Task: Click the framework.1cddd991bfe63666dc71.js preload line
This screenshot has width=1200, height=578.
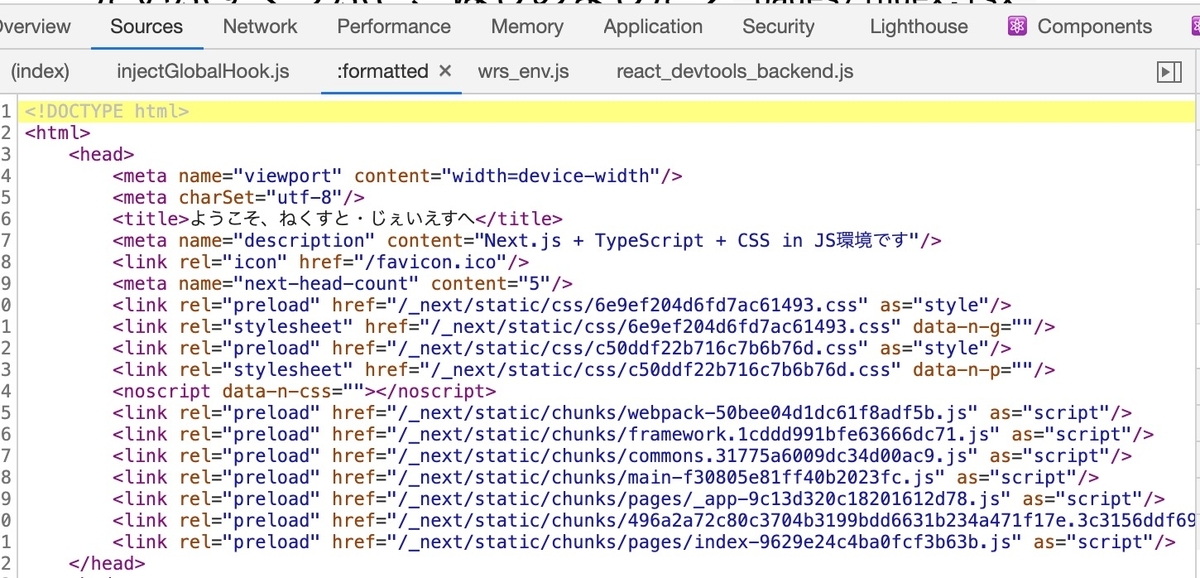Action: [633, 434]
